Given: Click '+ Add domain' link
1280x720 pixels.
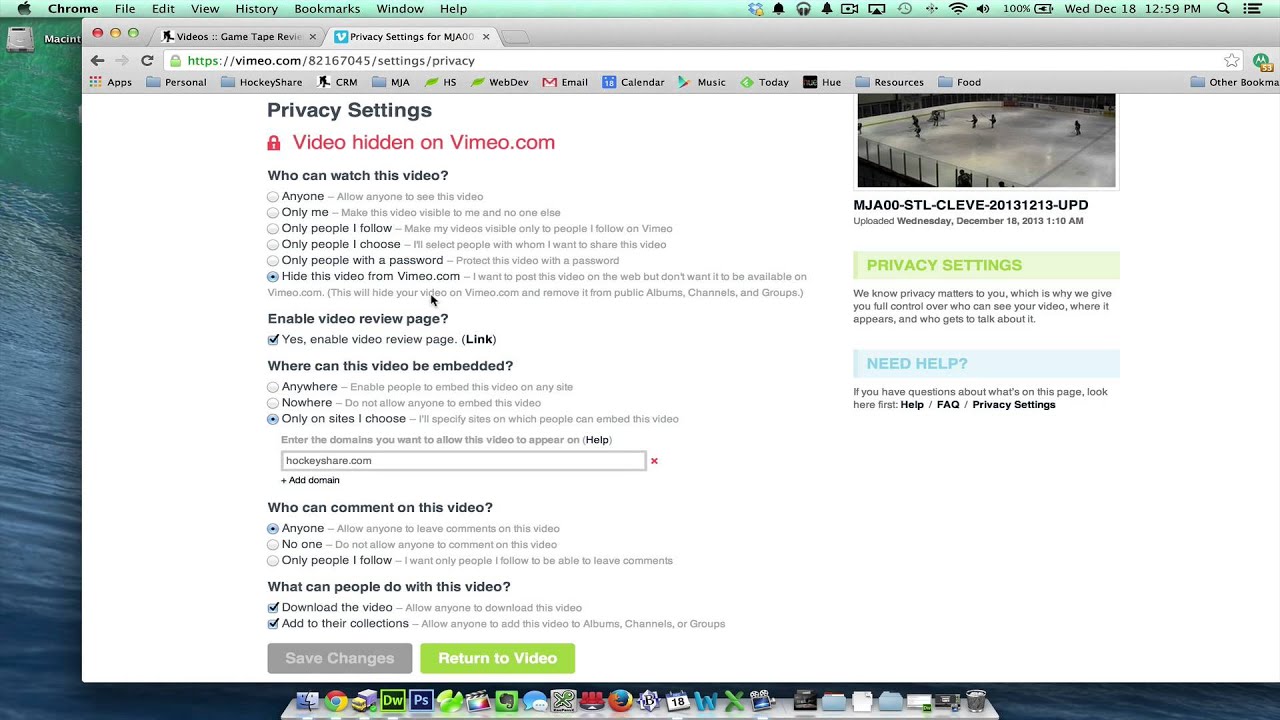Looking at the screenshot, I should pos(310,480).
